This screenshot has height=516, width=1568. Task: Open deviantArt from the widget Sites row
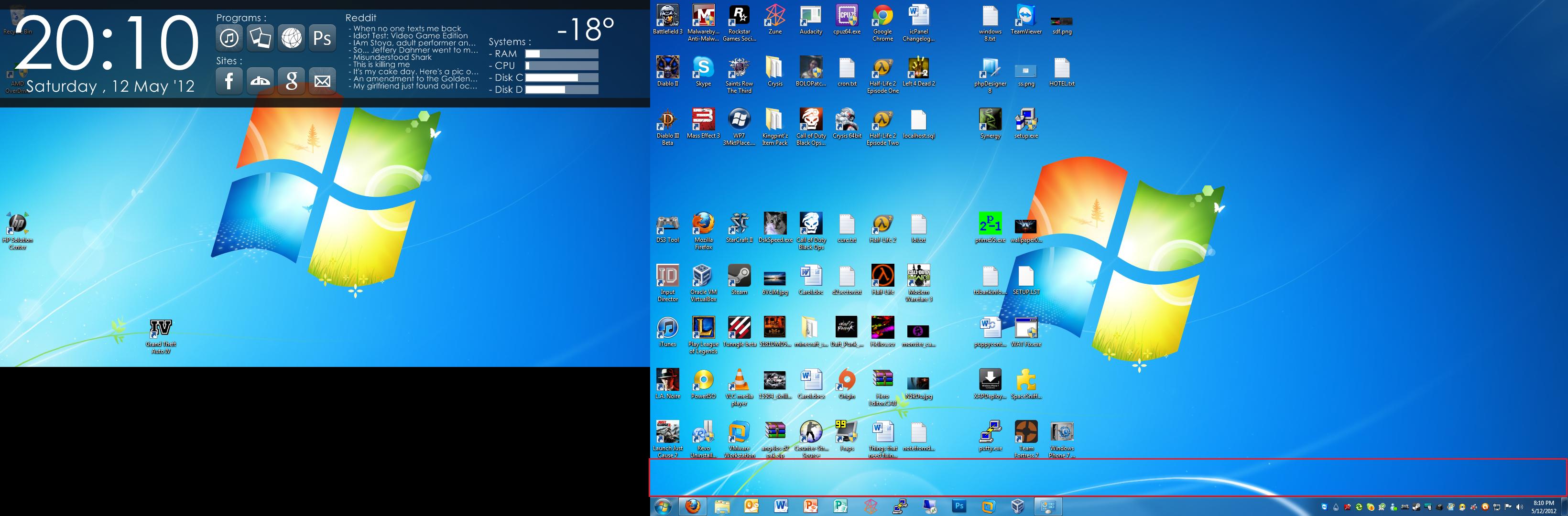pos(260,80)
